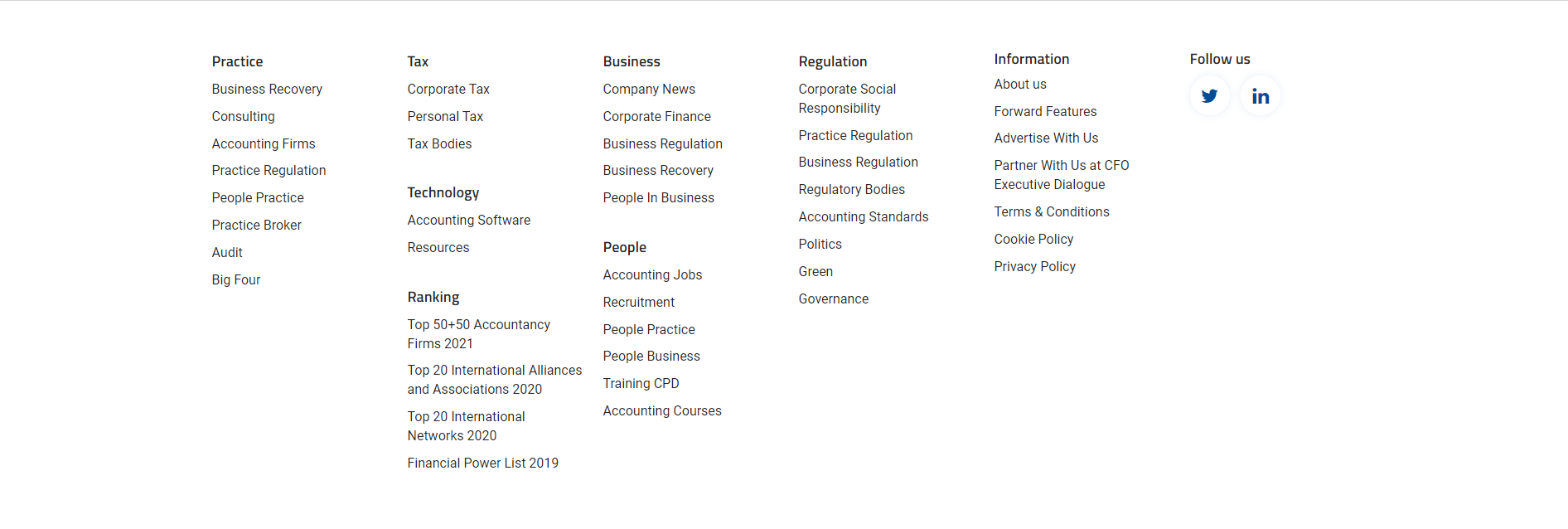Open the Corporate Tax link
Viewport: 1568px width, 529px height.
click(448, 89)
